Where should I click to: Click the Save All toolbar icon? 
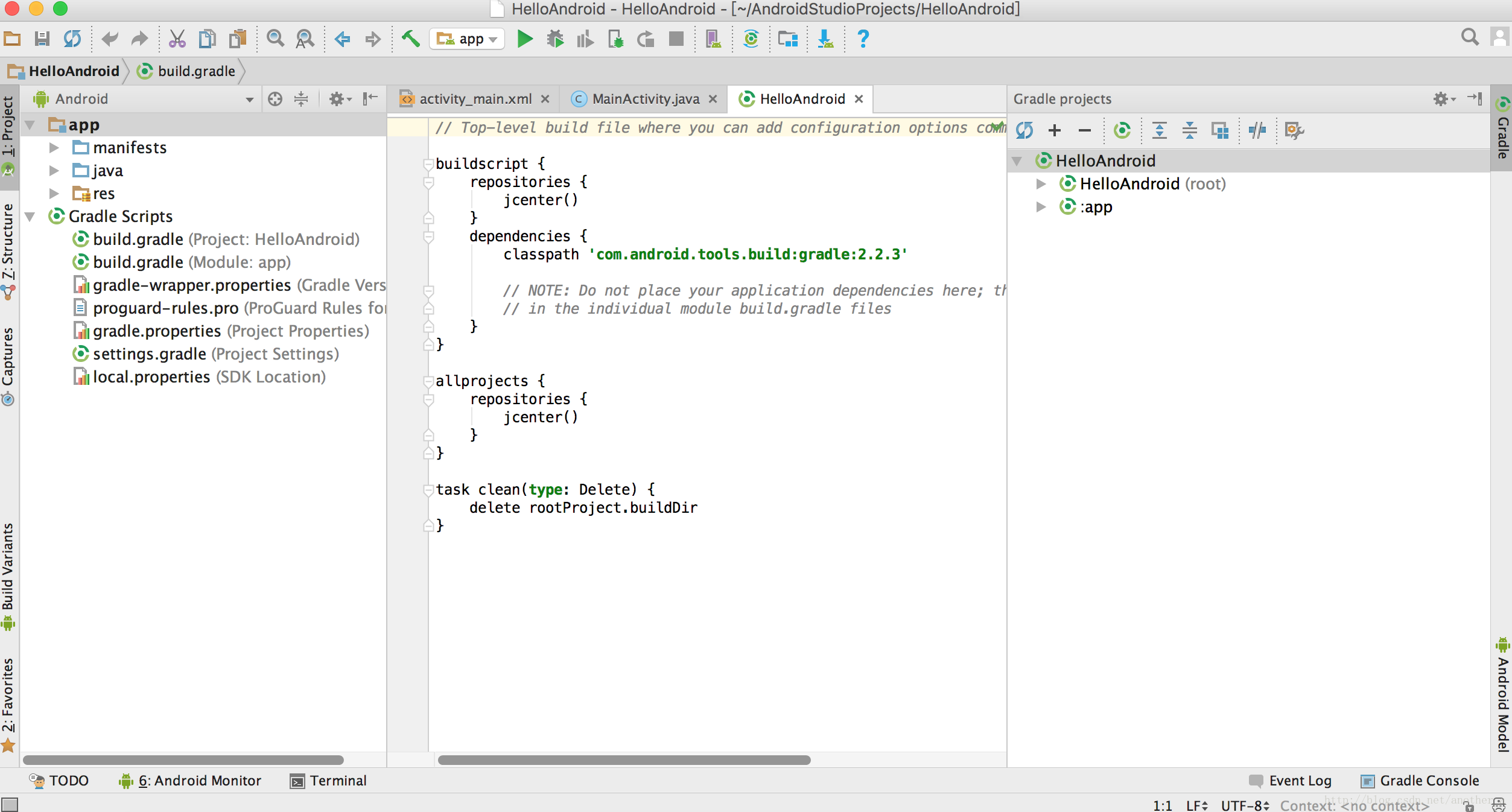pyautogui.click(x=42, y=39)
